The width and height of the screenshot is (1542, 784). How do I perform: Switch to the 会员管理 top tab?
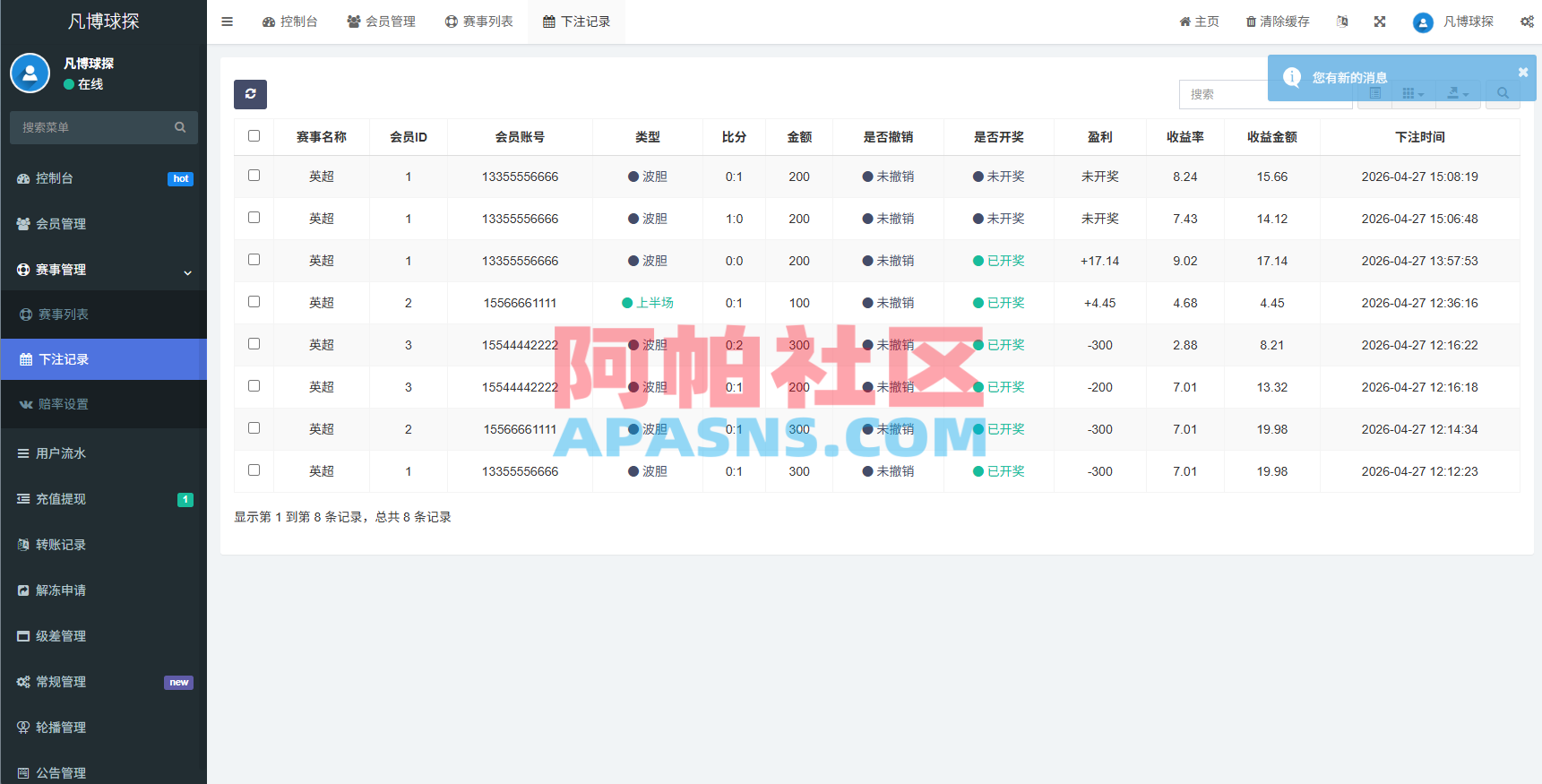(x=382, y=22)
